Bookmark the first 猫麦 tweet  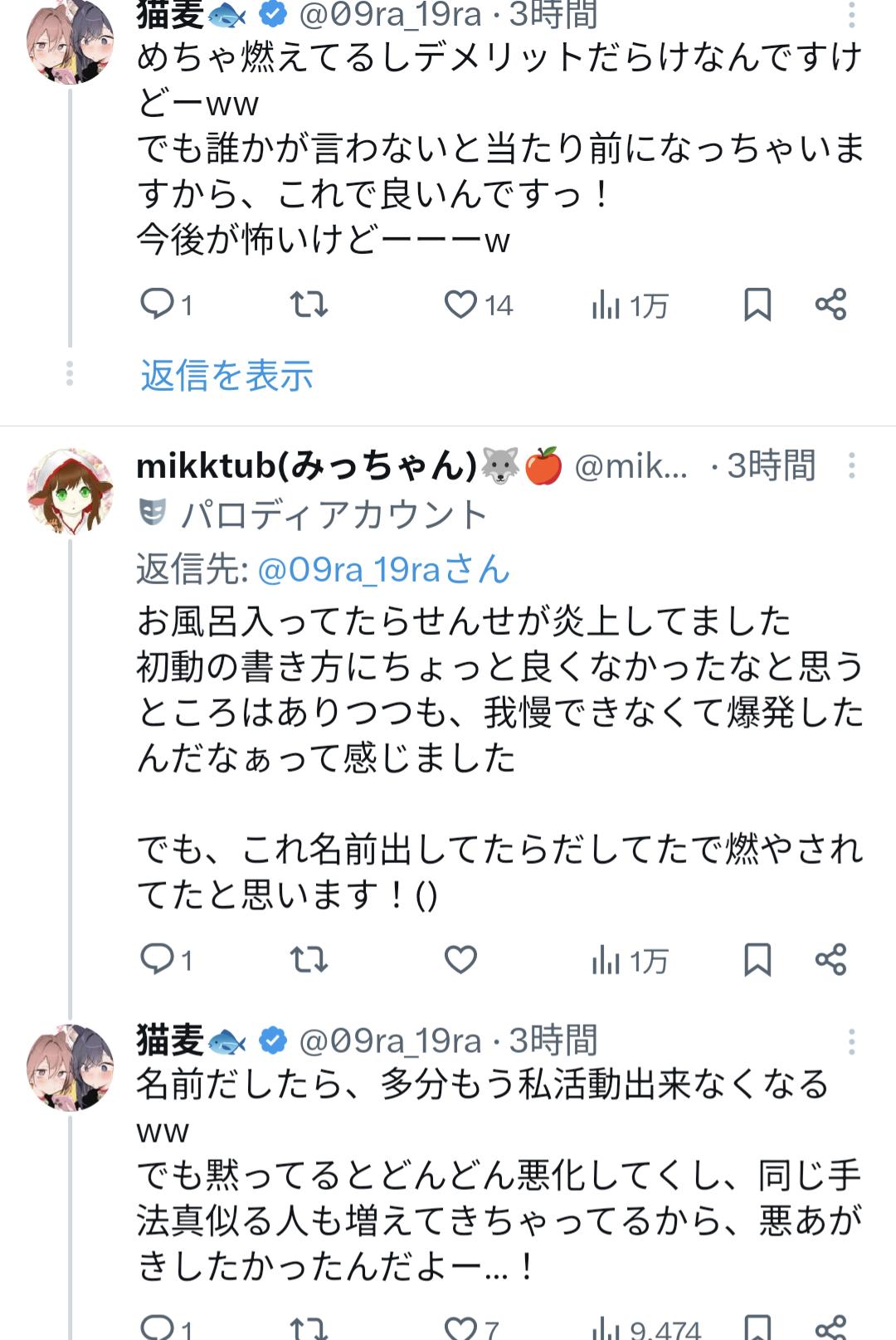757,305
